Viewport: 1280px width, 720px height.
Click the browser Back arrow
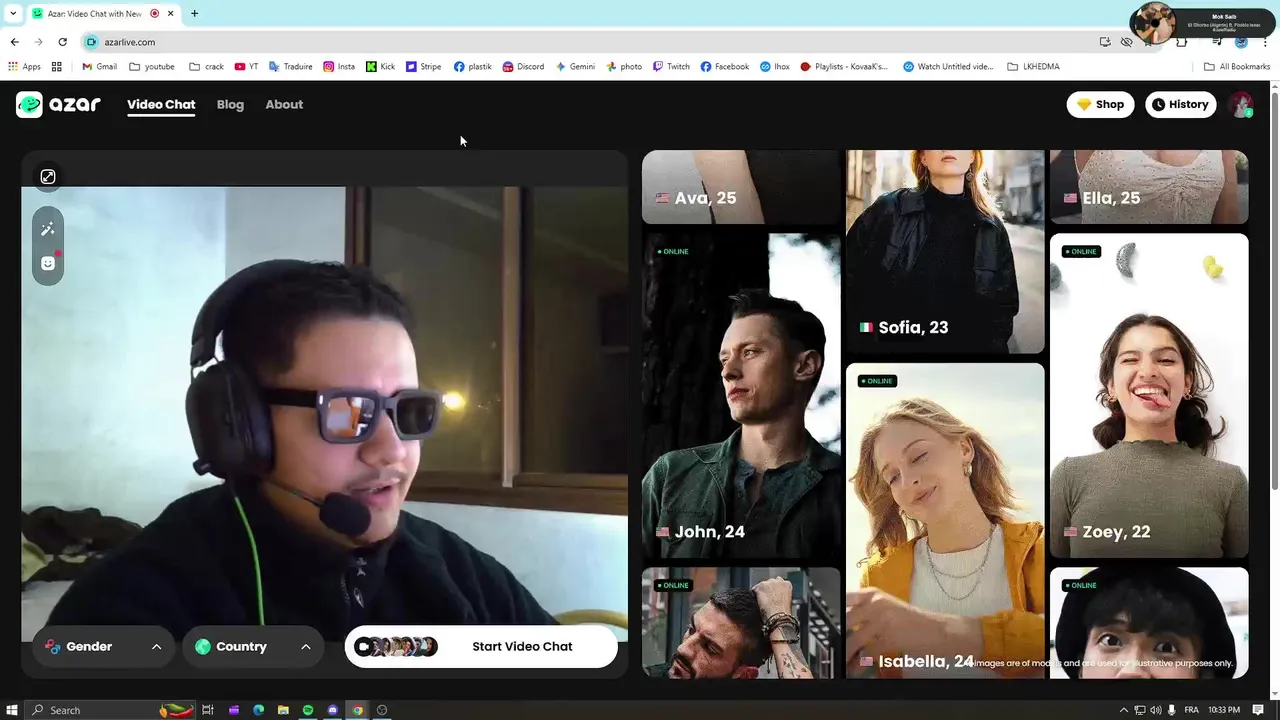14,42
